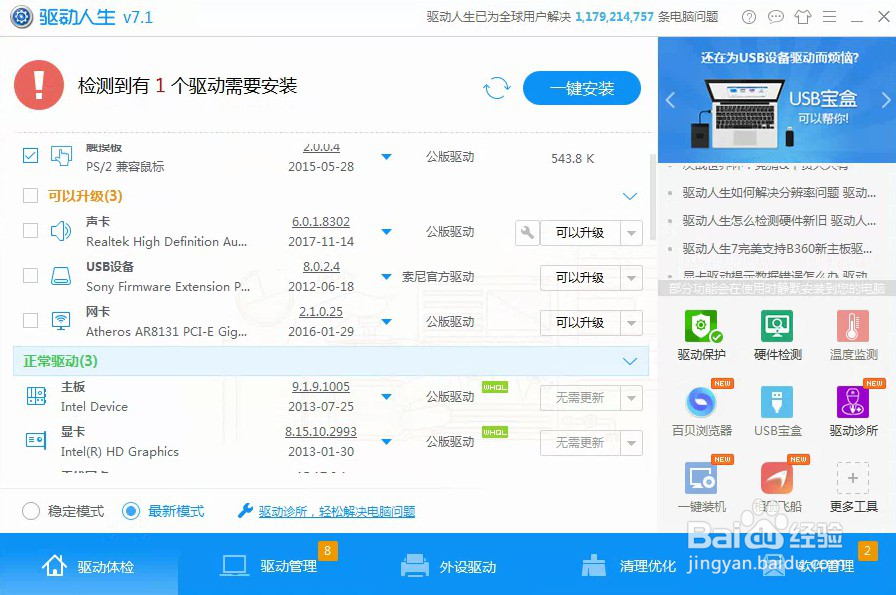Open article 驱动人生如何解决分辨率问题
The image size is (896, 595).
tap(779, 193)
